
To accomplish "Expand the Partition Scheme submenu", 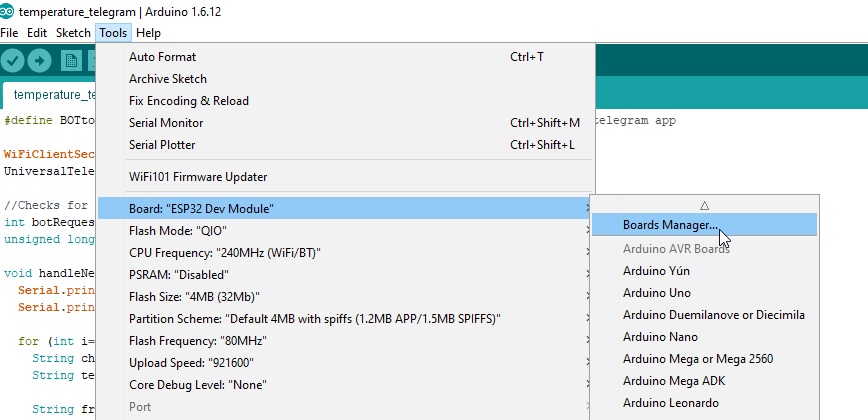I will 345,319.
